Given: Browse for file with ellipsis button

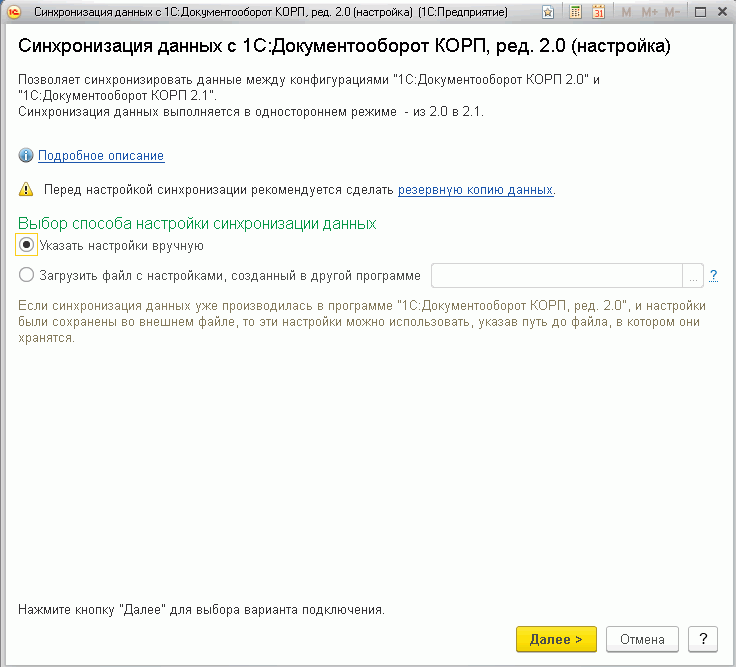Looking at the screenshot, I should pos(693,276).
